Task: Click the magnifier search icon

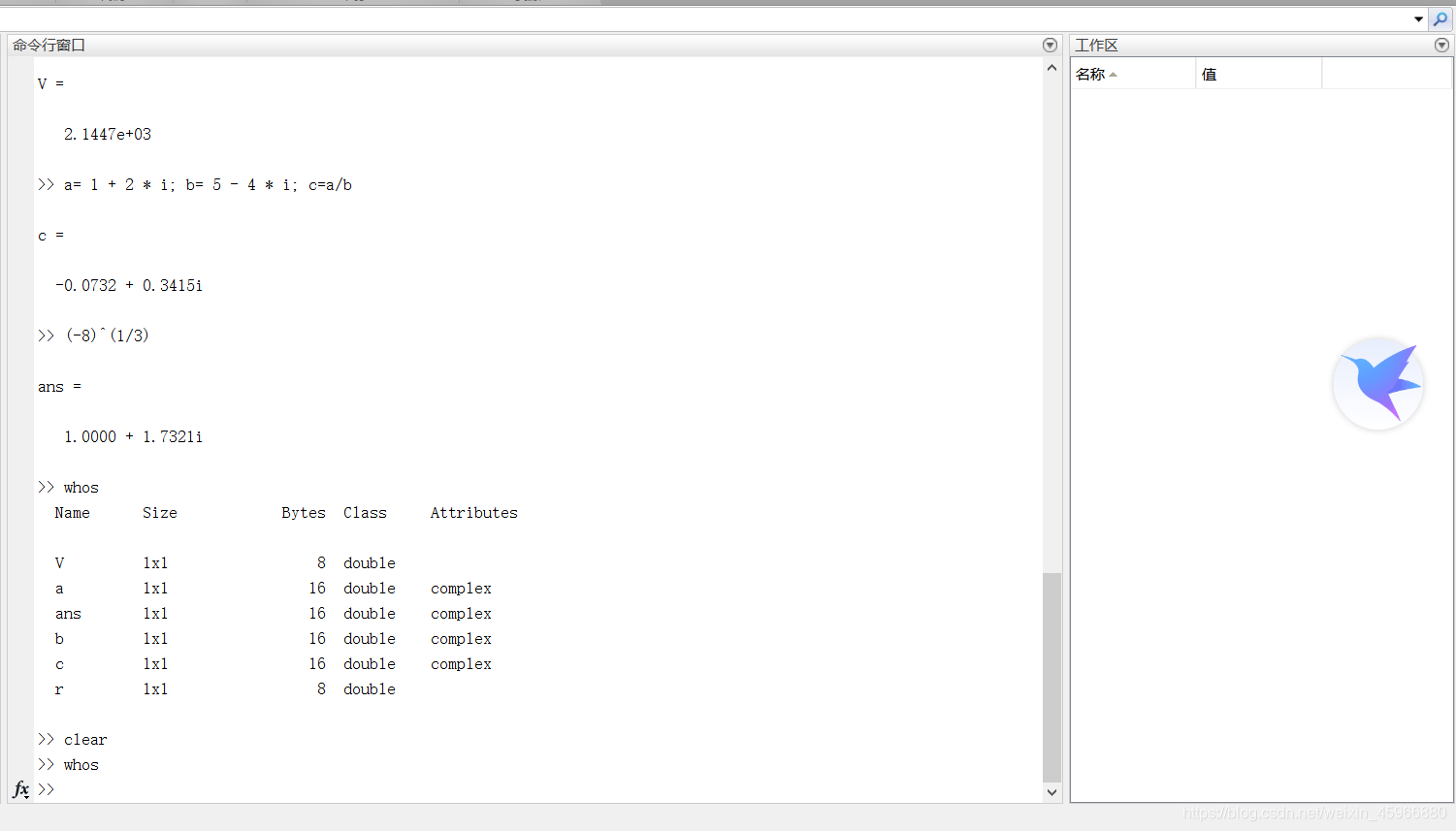Action: coord(1440,18)
